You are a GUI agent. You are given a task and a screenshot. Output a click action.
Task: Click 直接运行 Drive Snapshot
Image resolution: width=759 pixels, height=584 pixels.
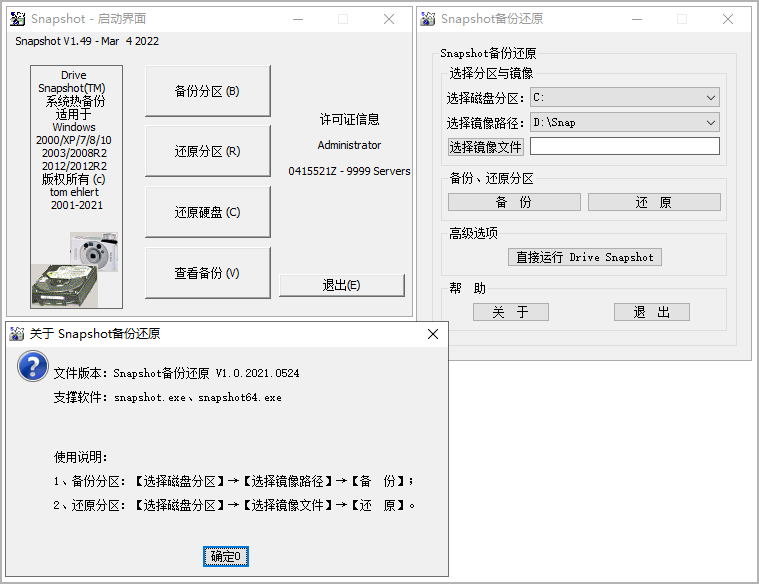(x=584, y=257)
